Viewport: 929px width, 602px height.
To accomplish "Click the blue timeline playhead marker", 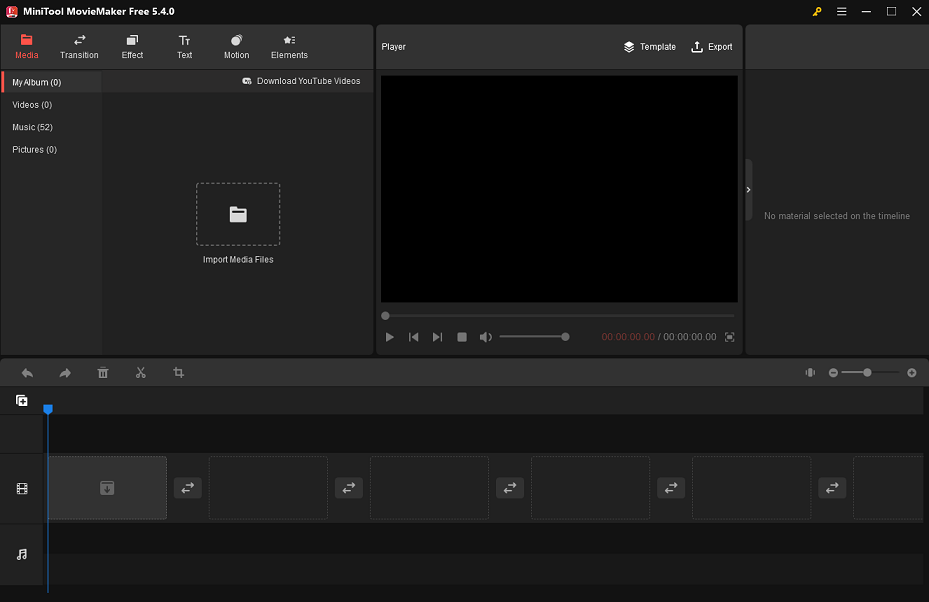I will click(x=48, y=409).
